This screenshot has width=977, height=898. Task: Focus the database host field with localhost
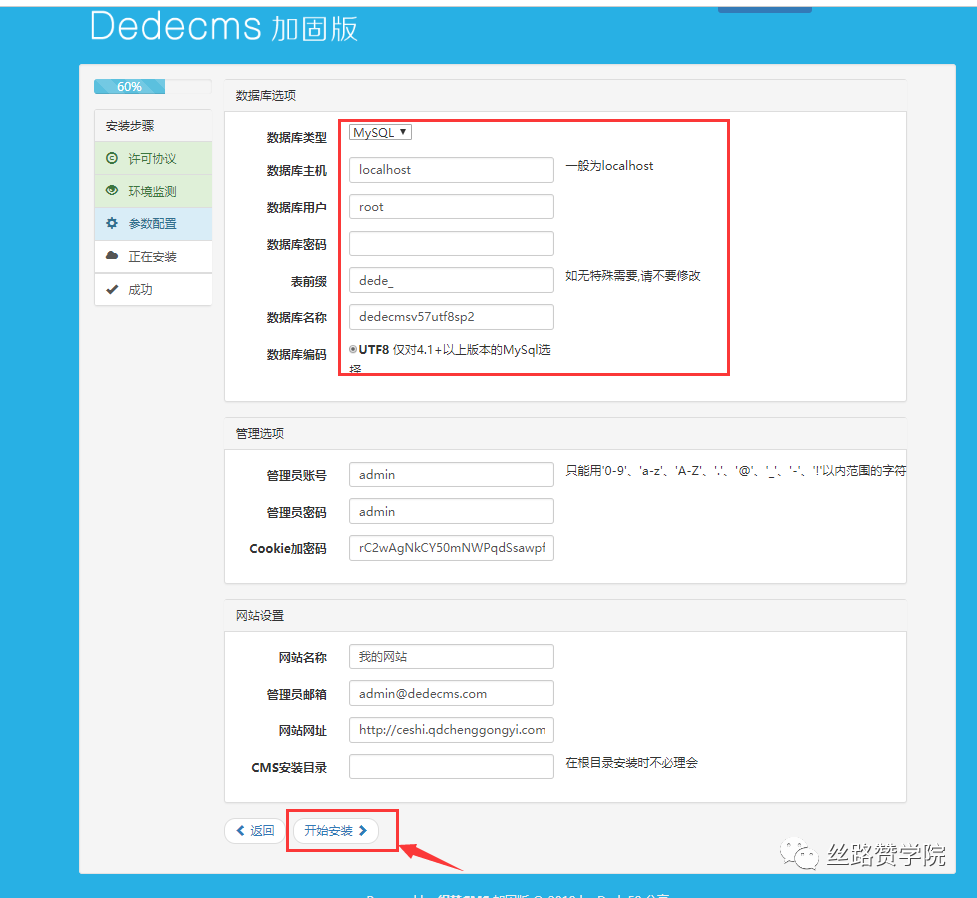click(451, 170)
